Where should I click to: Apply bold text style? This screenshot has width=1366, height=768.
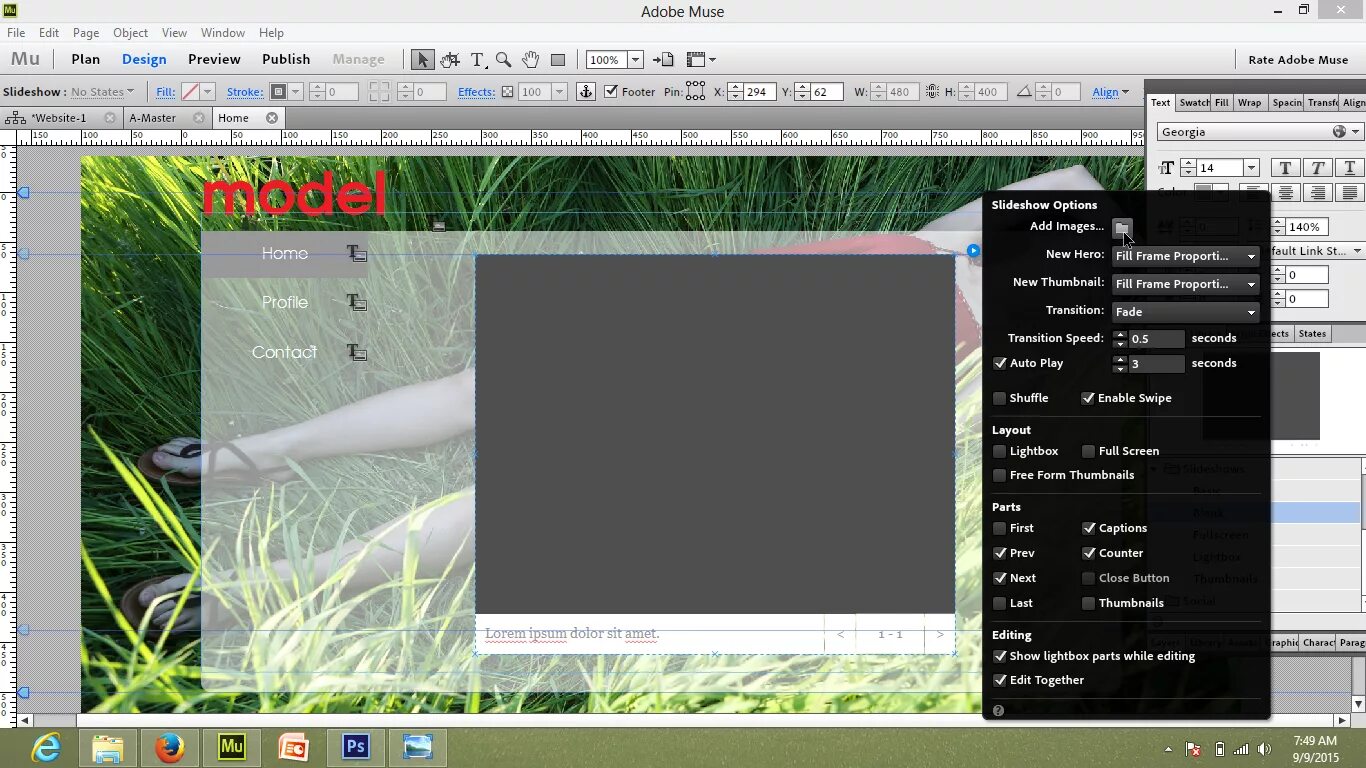[x=1286, y=168]
